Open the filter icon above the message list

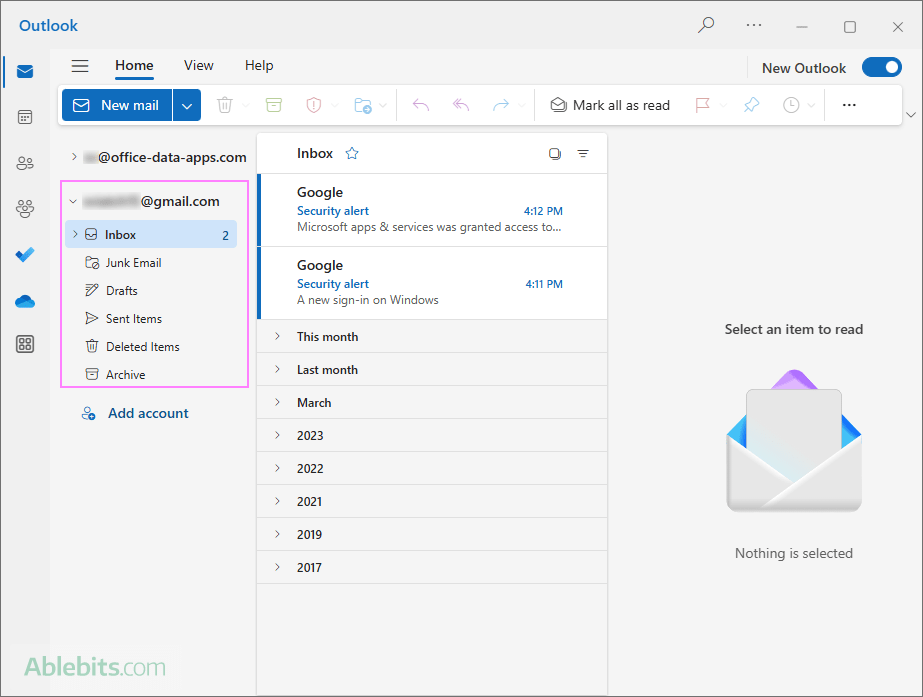pyautogui.click(x=583, y=153)
